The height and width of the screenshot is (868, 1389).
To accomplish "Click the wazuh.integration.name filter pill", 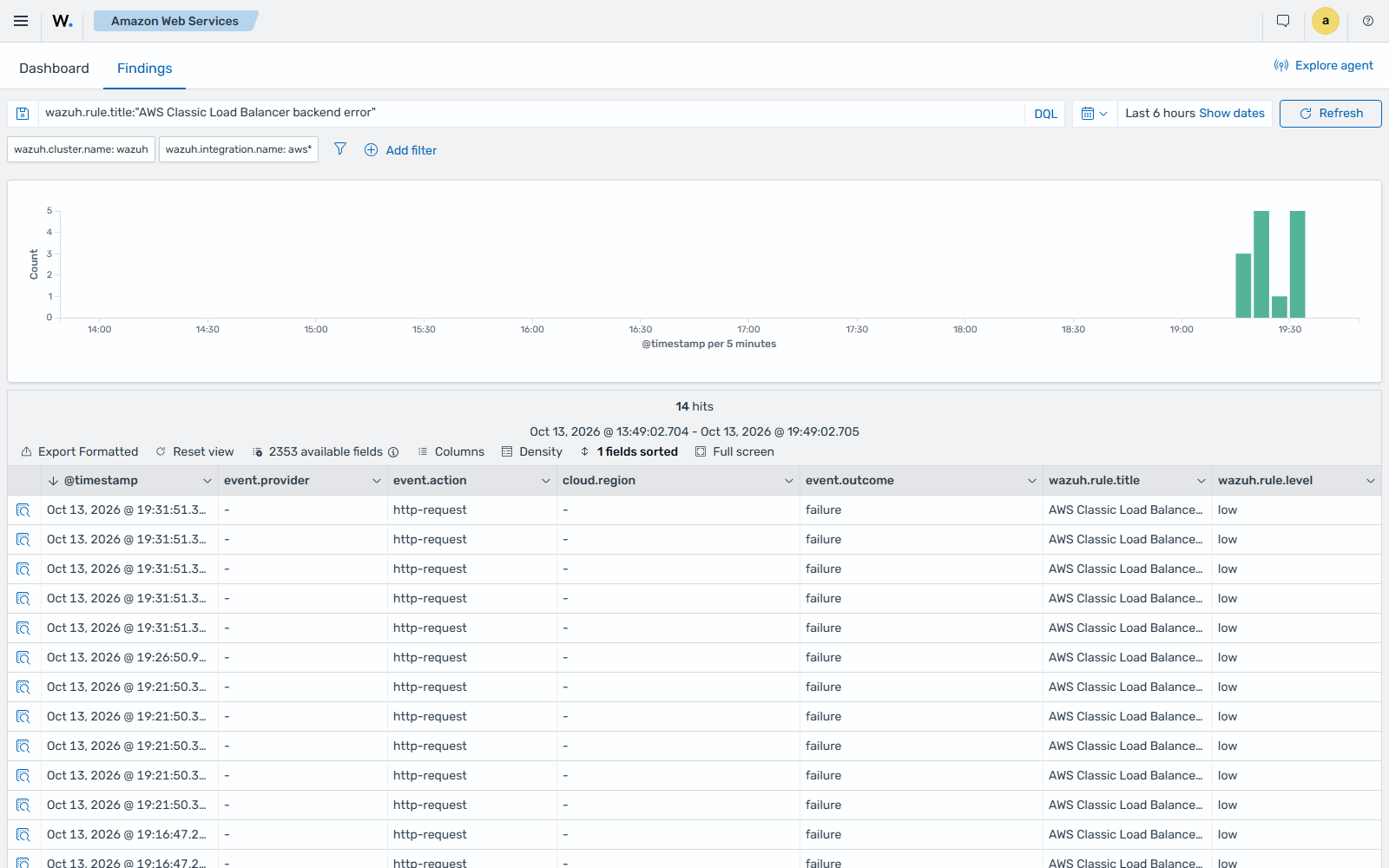I will [x=239, y=149].
